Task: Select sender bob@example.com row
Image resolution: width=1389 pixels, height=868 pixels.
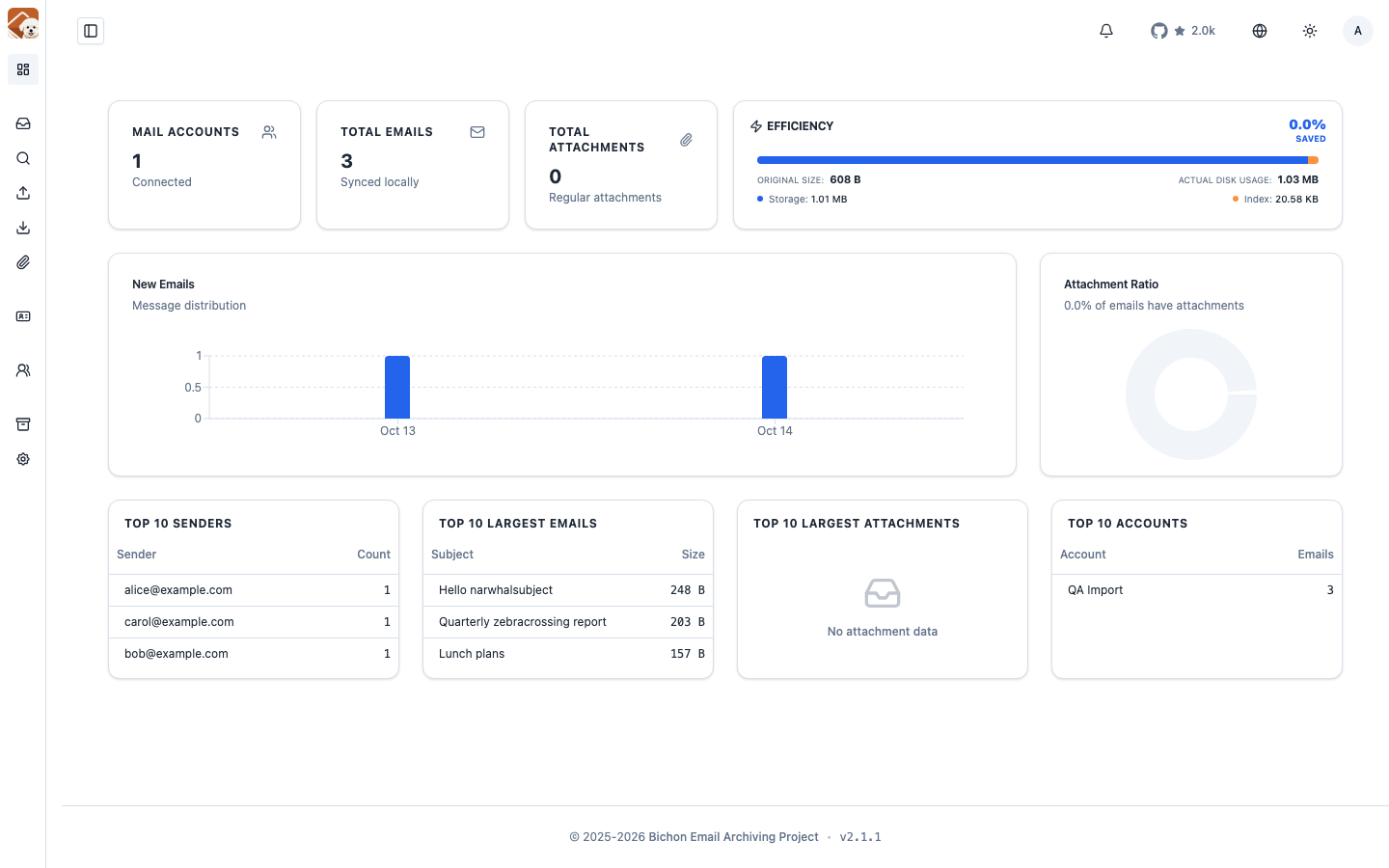Action: click(254, 654)
